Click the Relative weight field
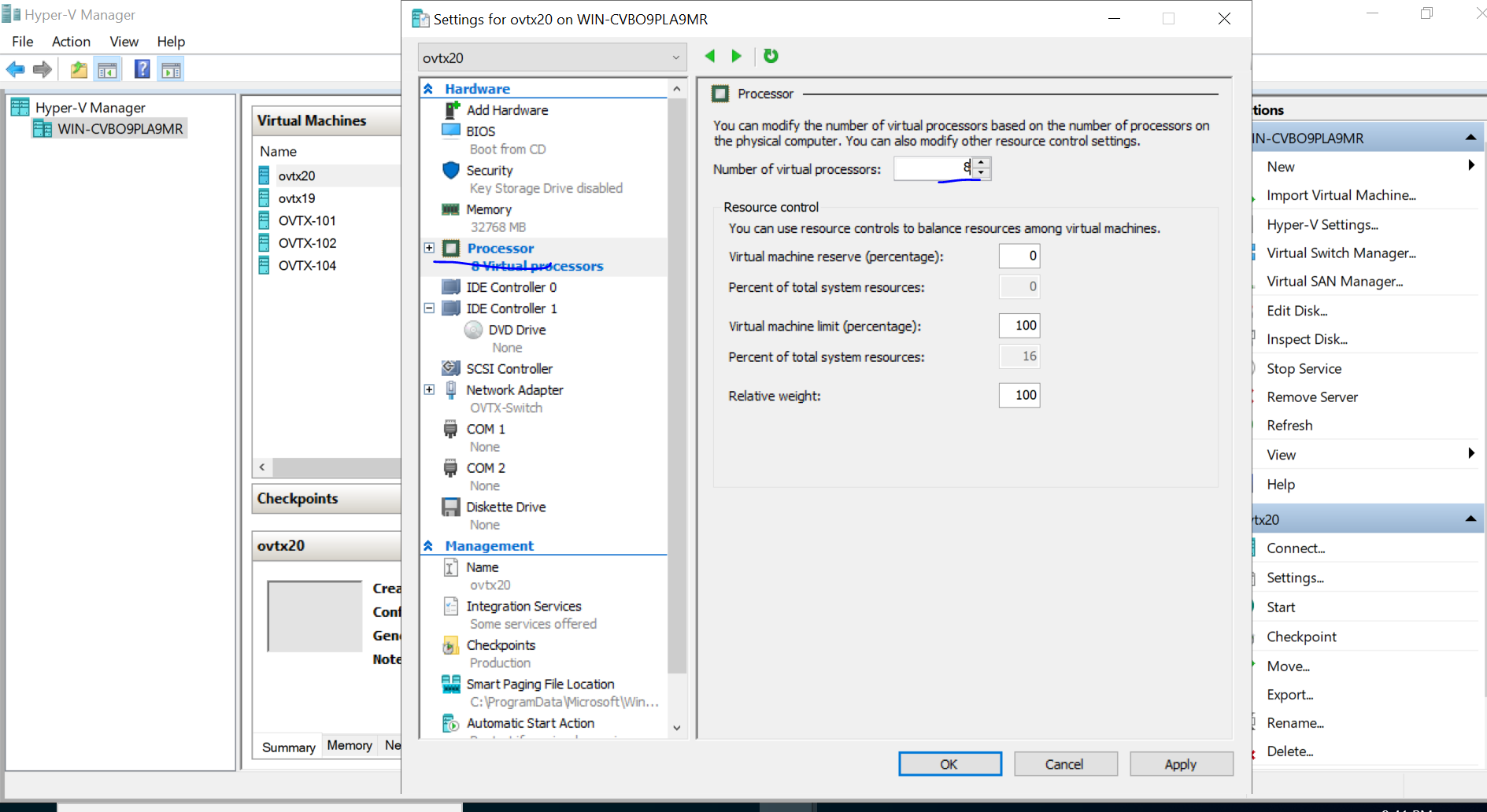The height and width of the screenshot is (812, 1487). pyautogui.click(x=1019, y=395)
